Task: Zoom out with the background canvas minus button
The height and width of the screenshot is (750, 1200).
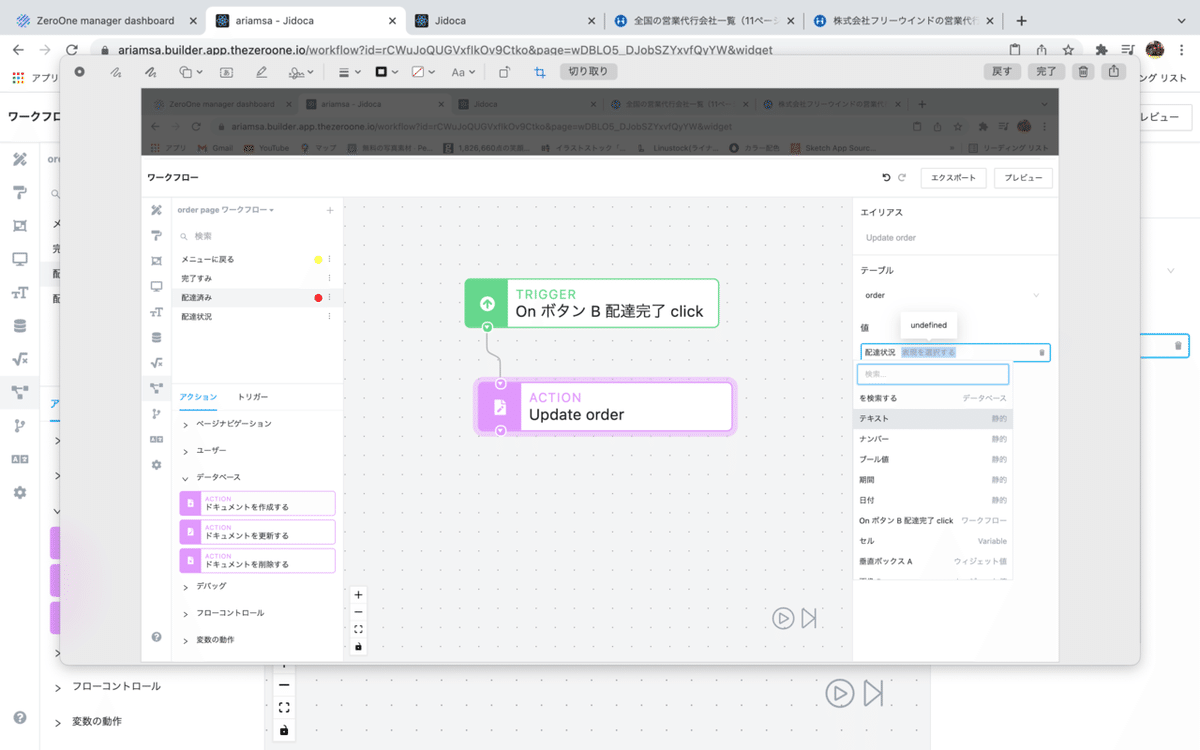Action: coord(284,685)
